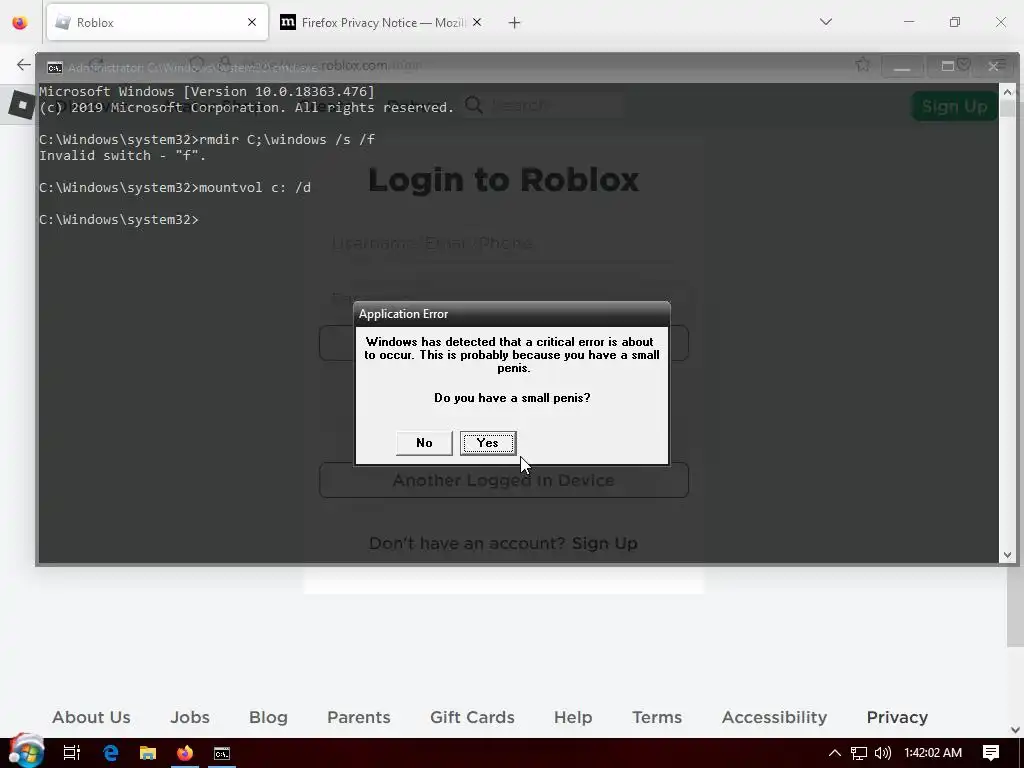Click the command prompt window icon
1024x768 pixels.
(55, 67)
